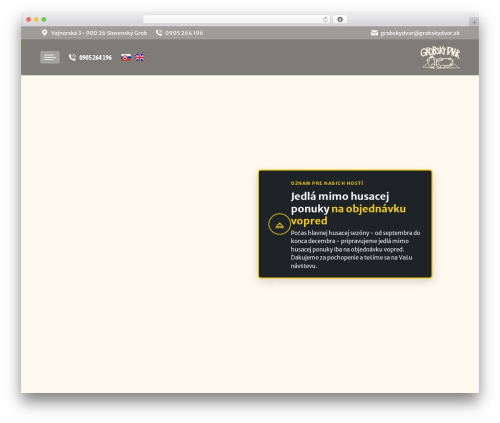Switch site language to English flag
The width and height of the screenshot is (500, 423).
coord(140,57)
